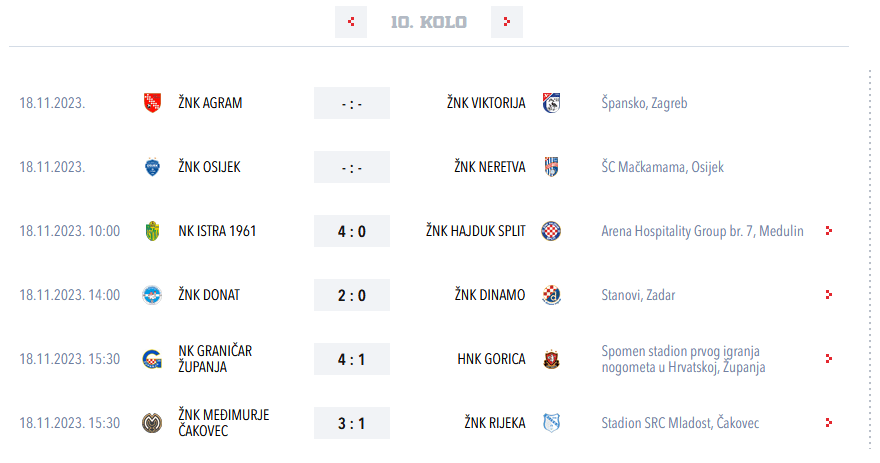Click the ŽNK Osijek club crest
Image resolution: width=880 pixels, height=463 pixels.
[x=152, y=167]
